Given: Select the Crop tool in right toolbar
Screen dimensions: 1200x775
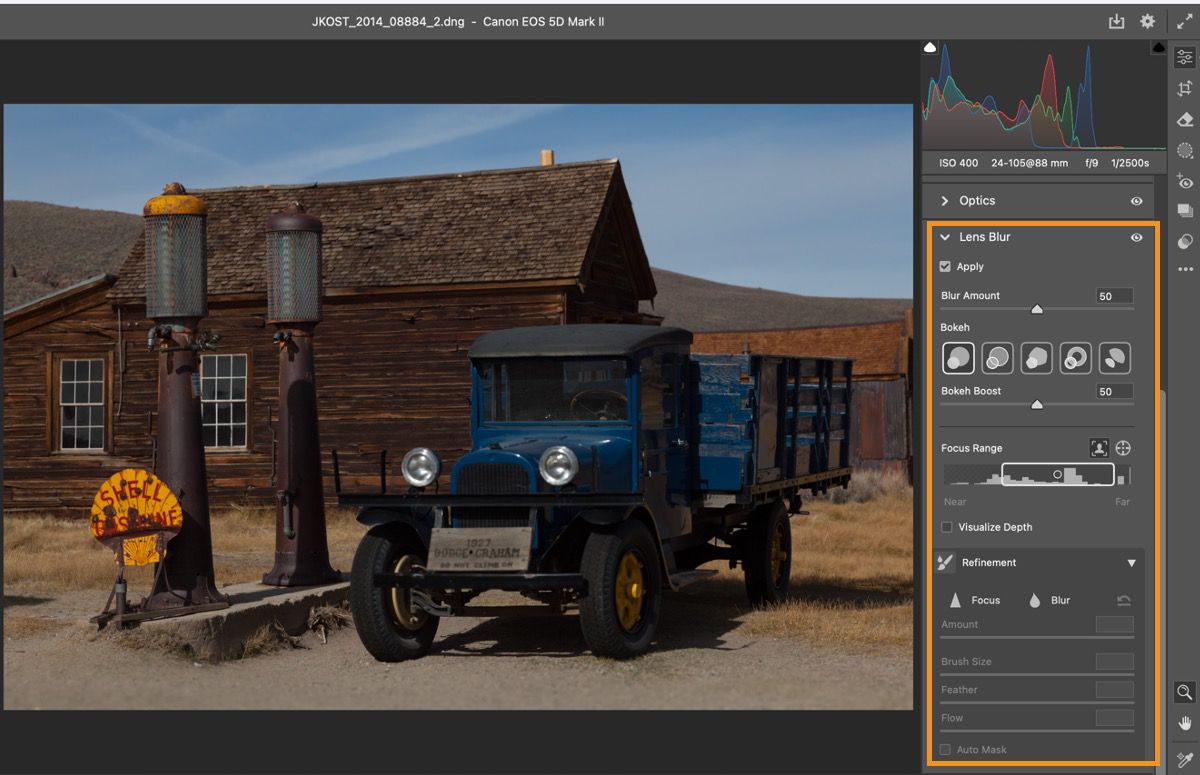Looking at the screenshot, I should click(1185, 88).
